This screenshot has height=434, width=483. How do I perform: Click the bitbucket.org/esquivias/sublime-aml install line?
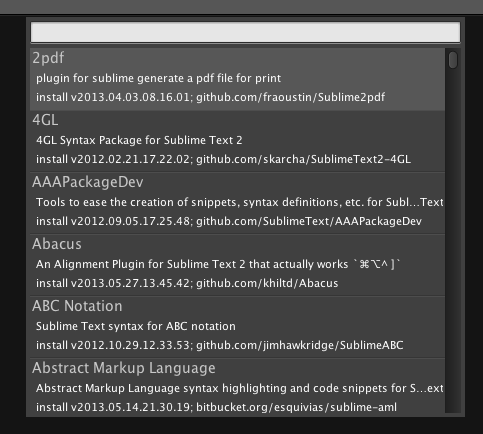pos(216,407)
